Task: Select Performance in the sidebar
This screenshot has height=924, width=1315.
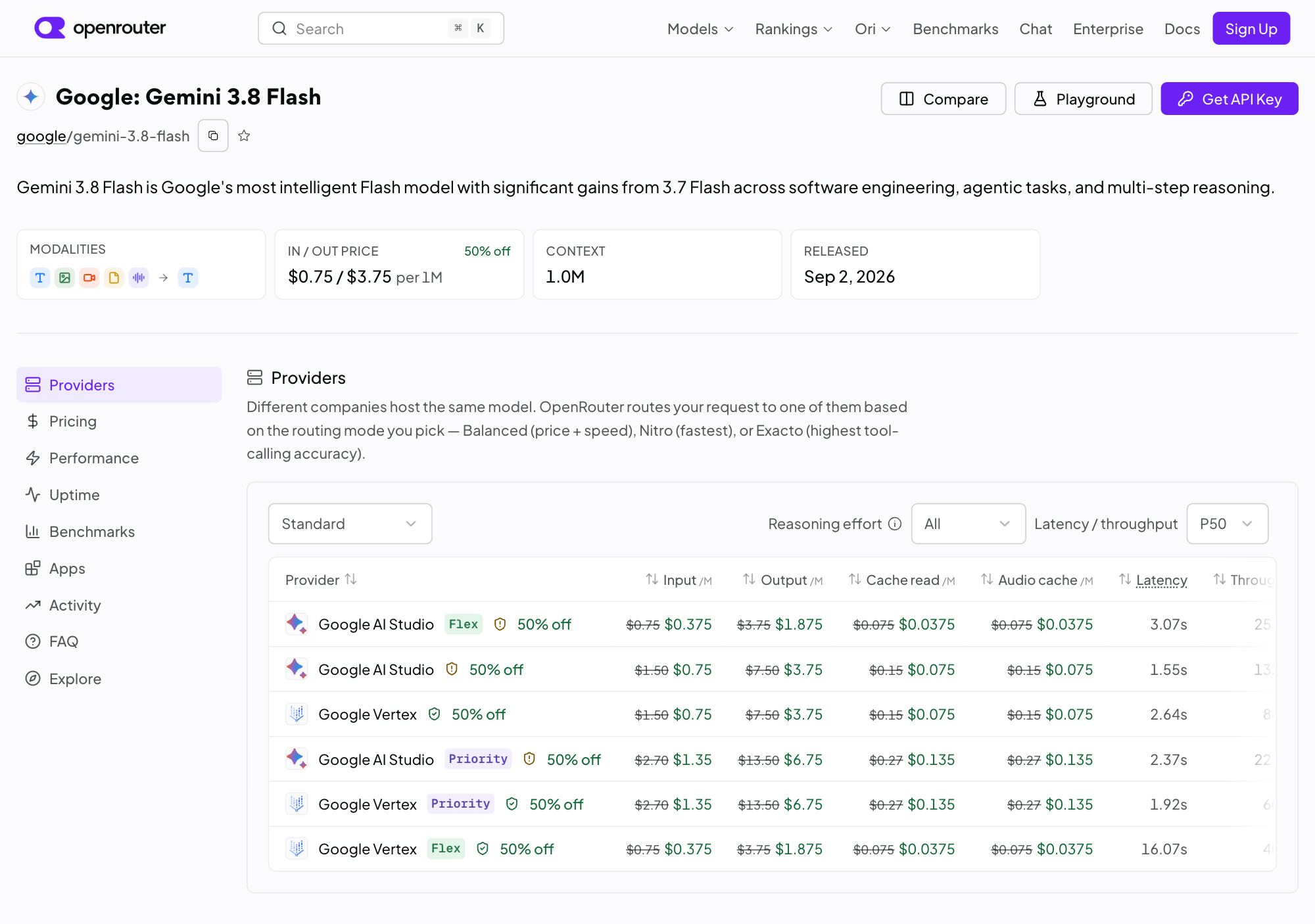Action: [x=119, y=458]
